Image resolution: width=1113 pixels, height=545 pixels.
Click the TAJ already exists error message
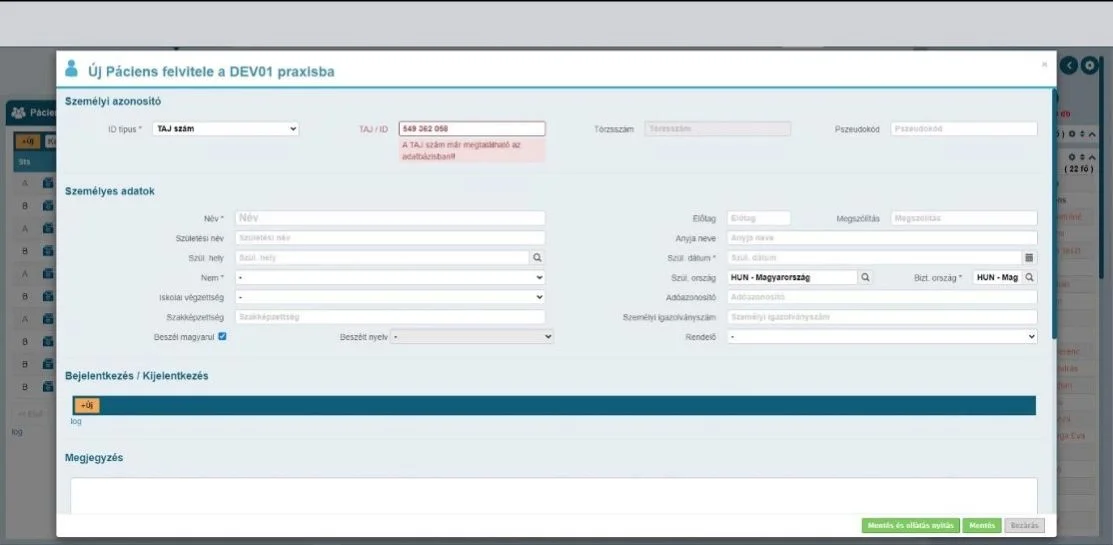click(472, 150)
